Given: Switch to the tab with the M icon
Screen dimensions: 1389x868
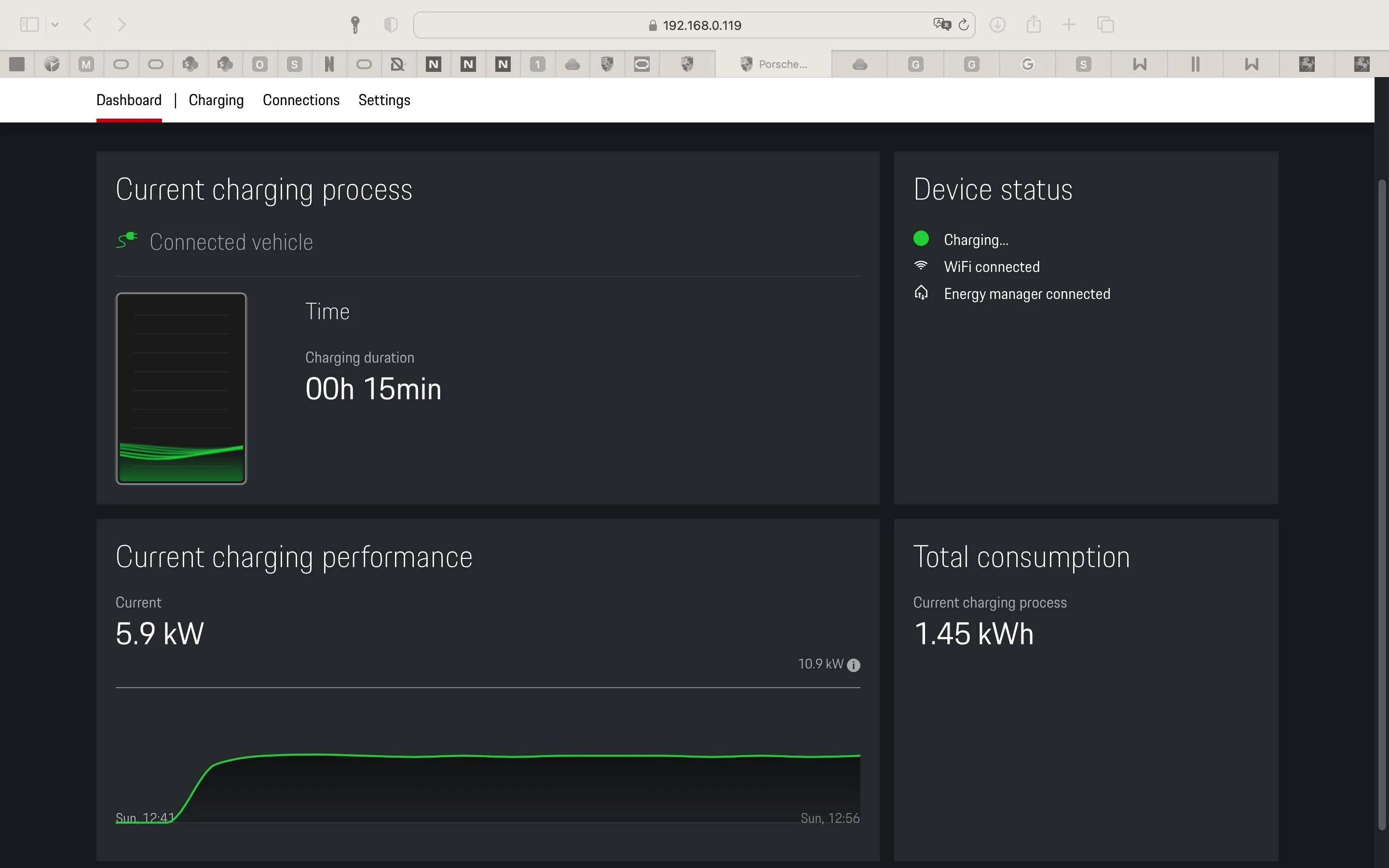Looking at the screenshot, I should (x=86, y=64).
